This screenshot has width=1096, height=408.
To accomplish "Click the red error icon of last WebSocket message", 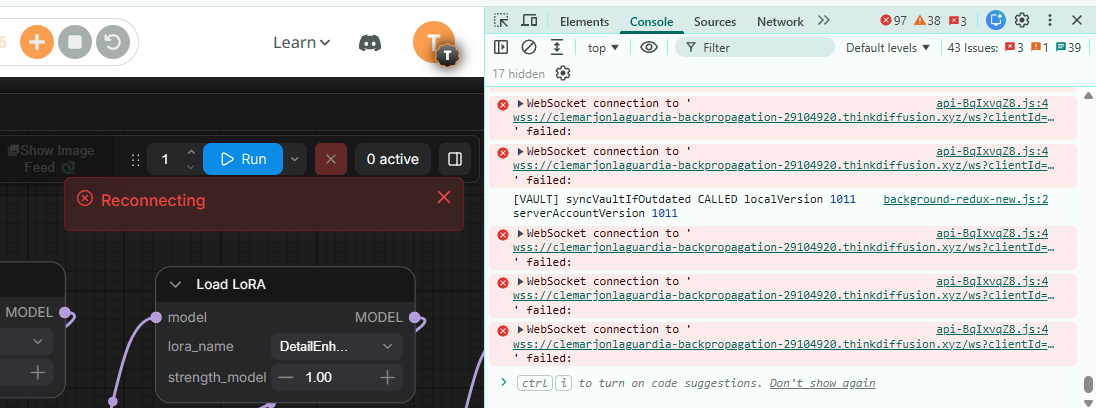I will (503, 330).
